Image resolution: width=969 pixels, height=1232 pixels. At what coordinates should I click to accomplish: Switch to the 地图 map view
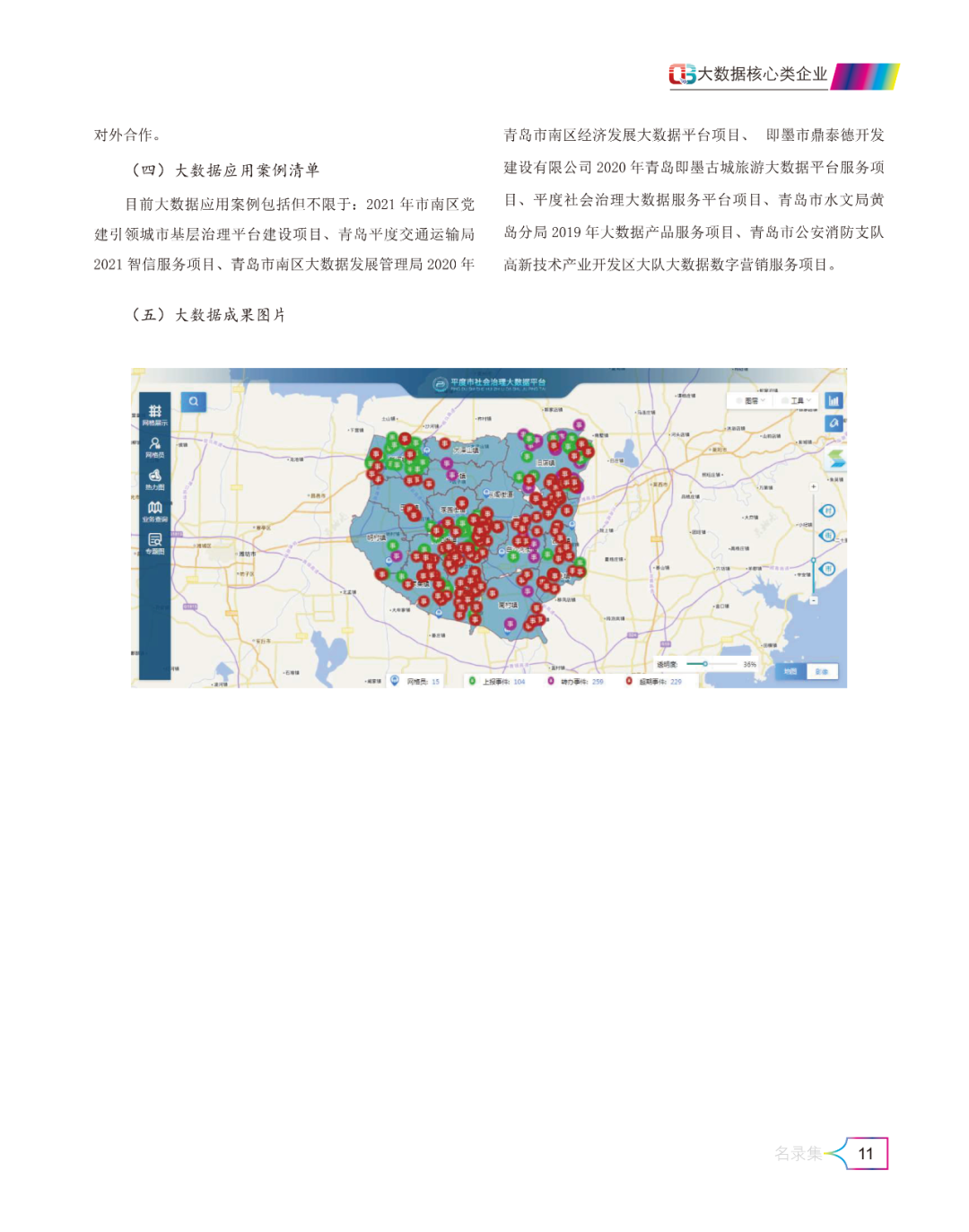[790, 671]
